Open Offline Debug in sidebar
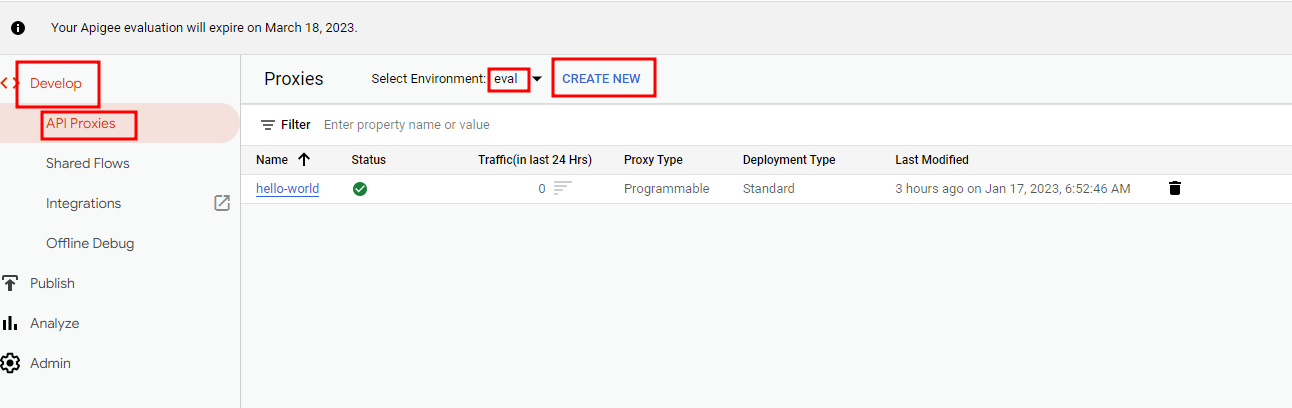Screen dimensions: 1292x408 click(x=90, y=243)
